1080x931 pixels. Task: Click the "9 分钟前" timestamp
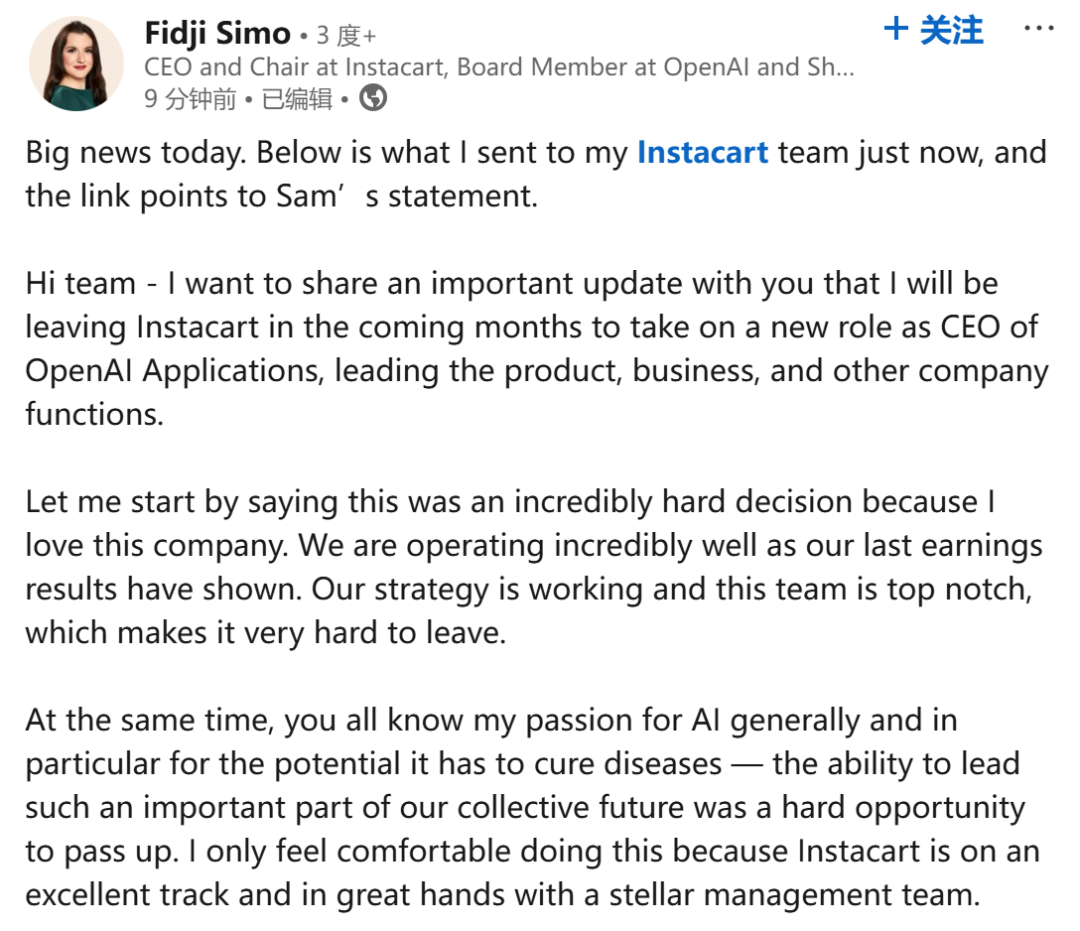pos(189,99)
